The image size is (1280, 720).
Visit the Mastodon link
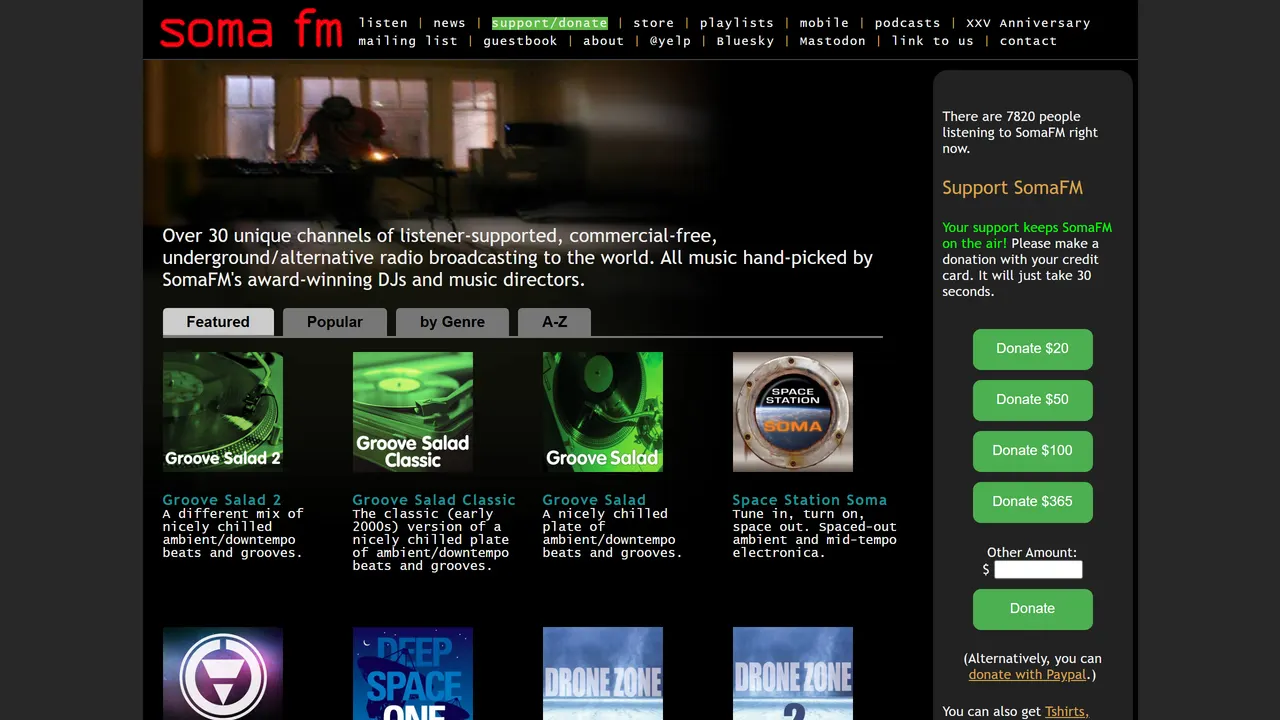832,41
